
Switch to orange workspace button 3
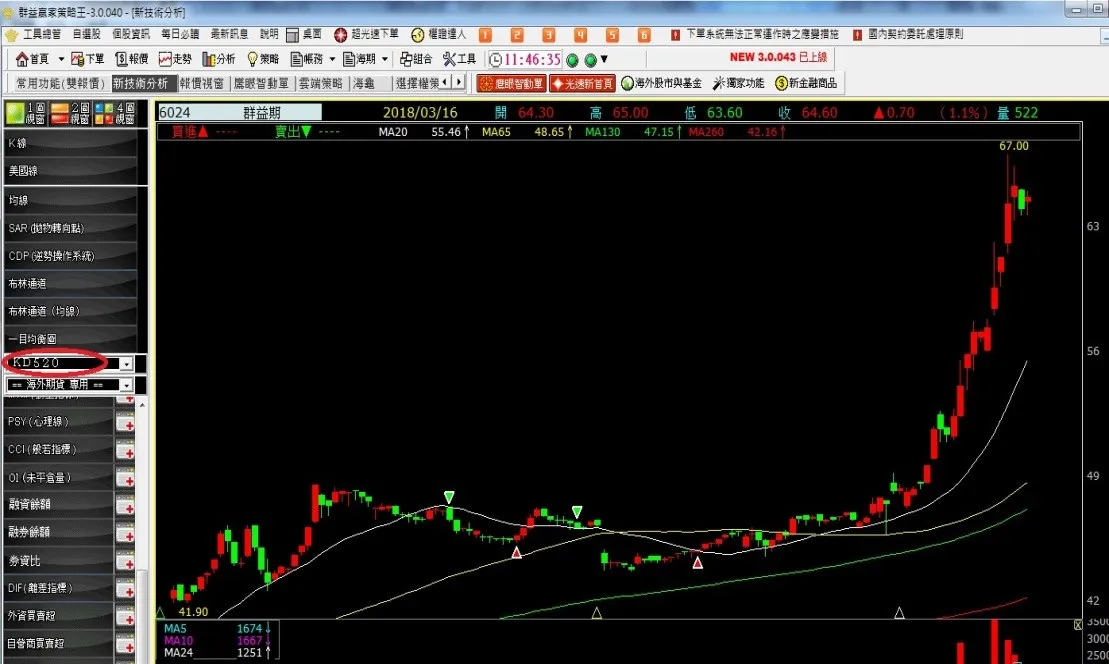(x=549, y=35)
